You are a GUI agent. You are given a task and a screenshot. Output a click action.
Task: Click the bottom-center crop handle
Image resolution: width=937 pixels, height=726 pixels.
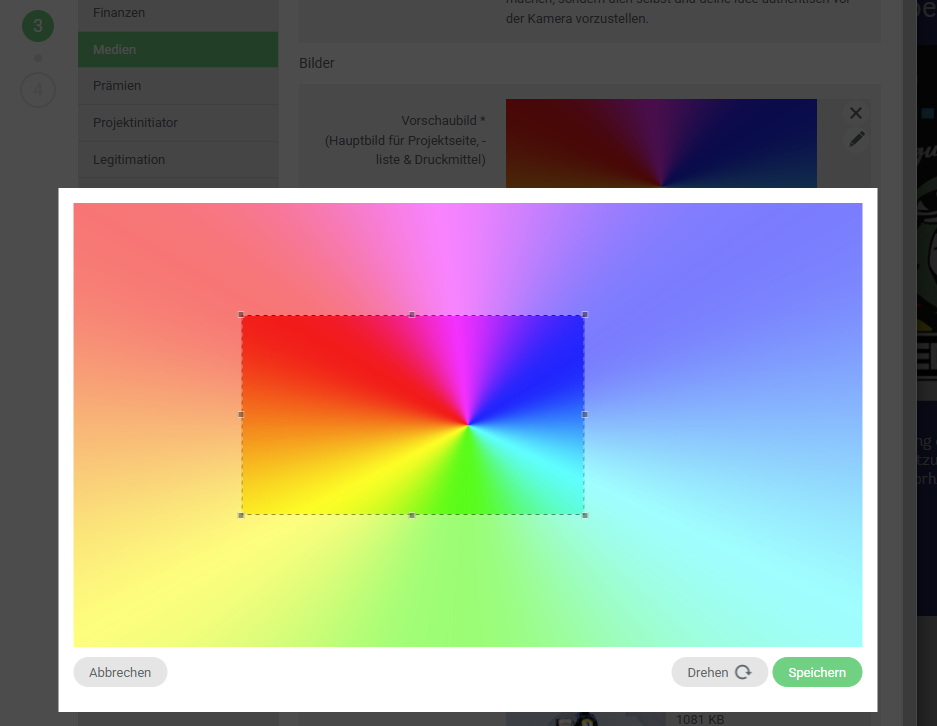tap(412, 515)
